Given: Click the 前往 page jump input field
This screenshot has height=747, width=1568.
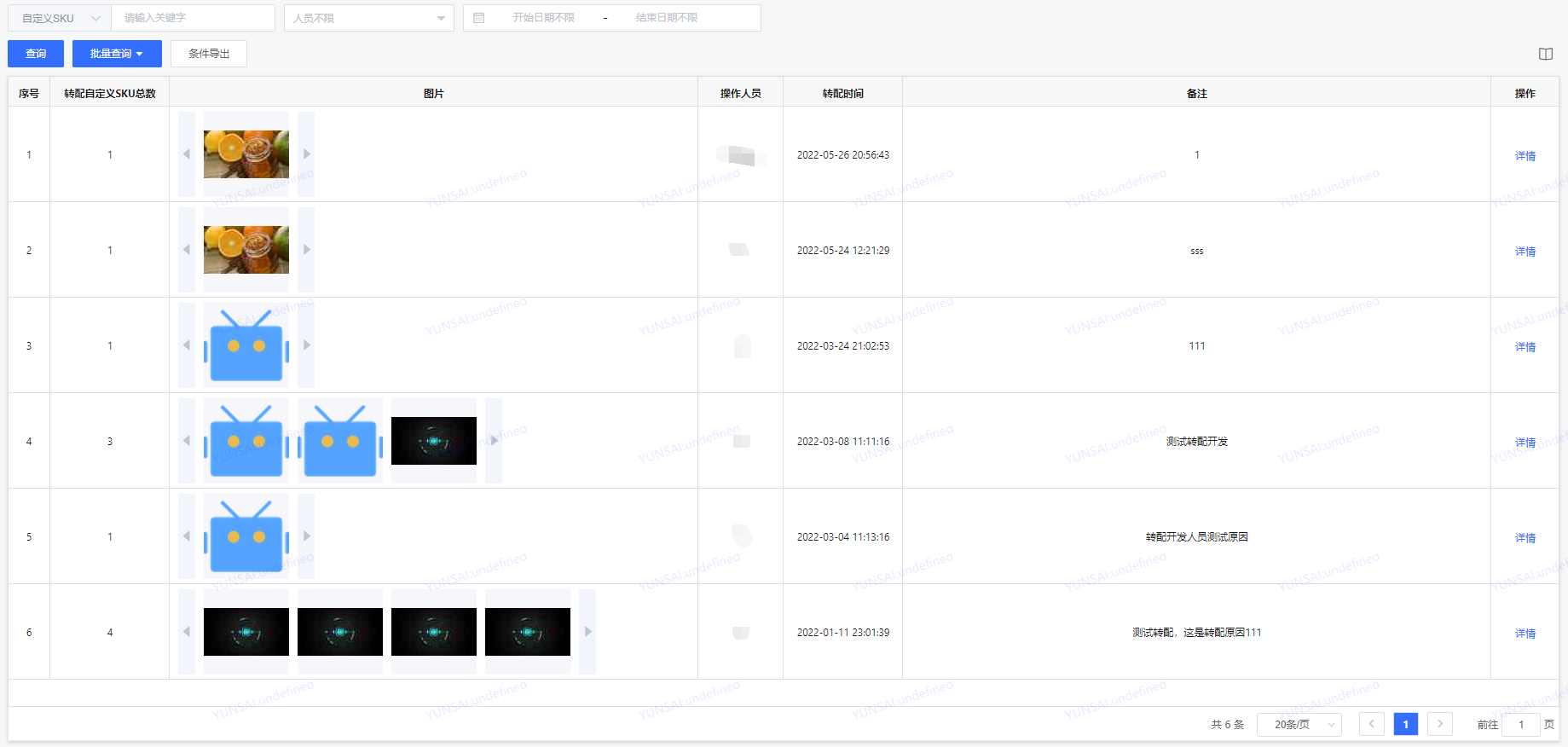Looking at the screenshot, I should 1521,724.
